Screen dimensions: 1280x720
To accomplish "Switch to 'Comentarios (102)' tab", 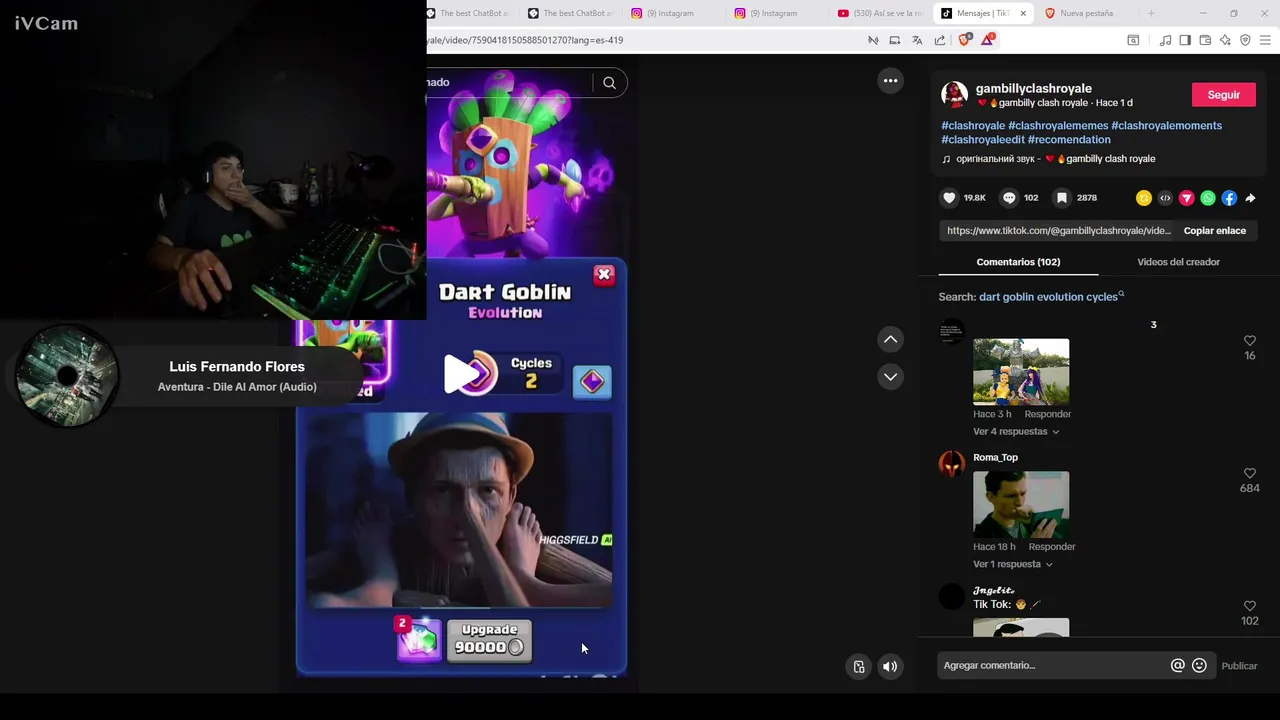I will click(1018, 262).
